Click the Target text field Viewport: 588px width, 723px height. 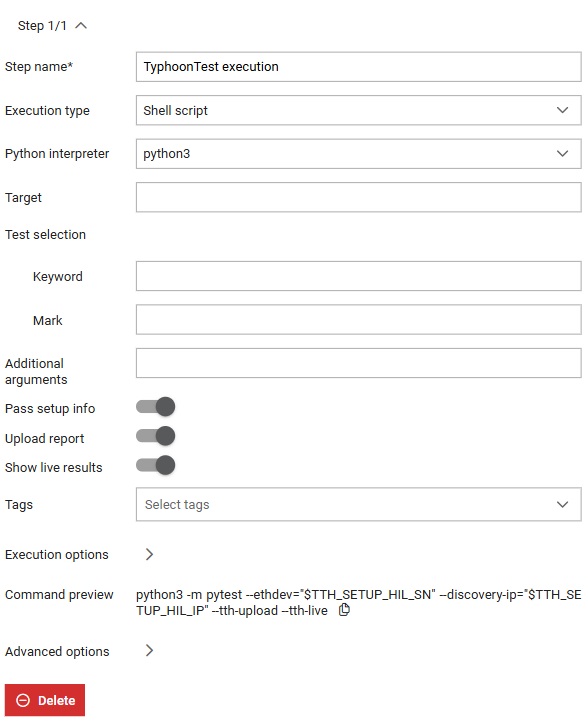[358, 197]
